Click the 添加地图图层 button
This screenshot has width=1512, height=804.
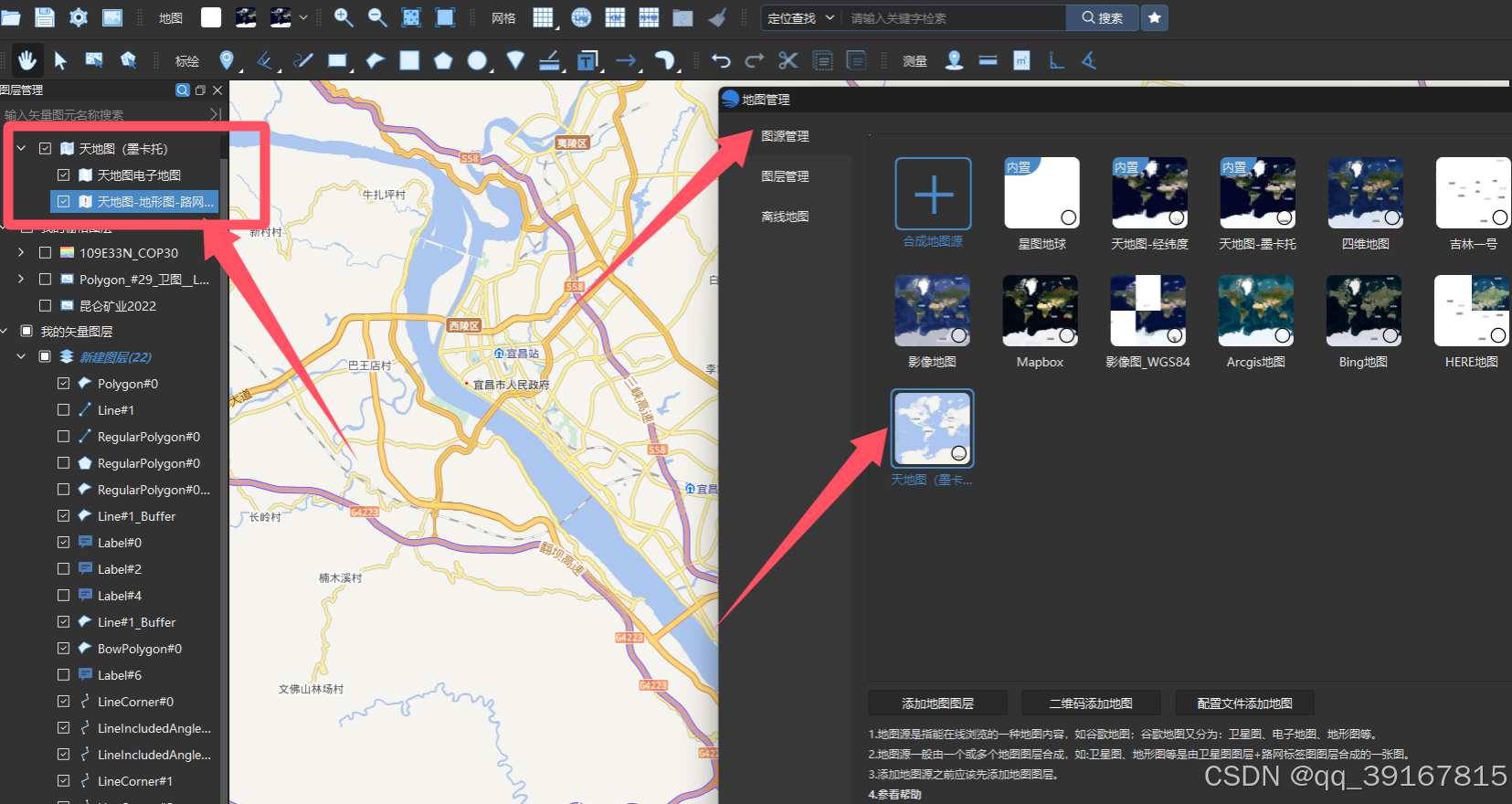(937, 703)
